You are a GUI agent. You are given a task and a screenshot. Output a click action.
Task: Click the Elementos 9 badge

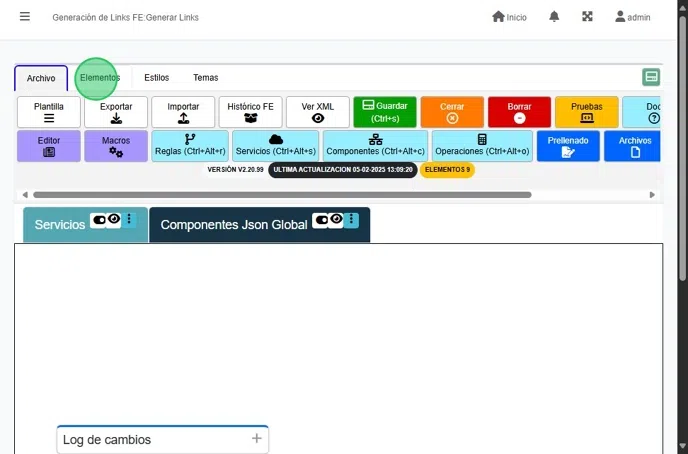(x=447, y=170)
